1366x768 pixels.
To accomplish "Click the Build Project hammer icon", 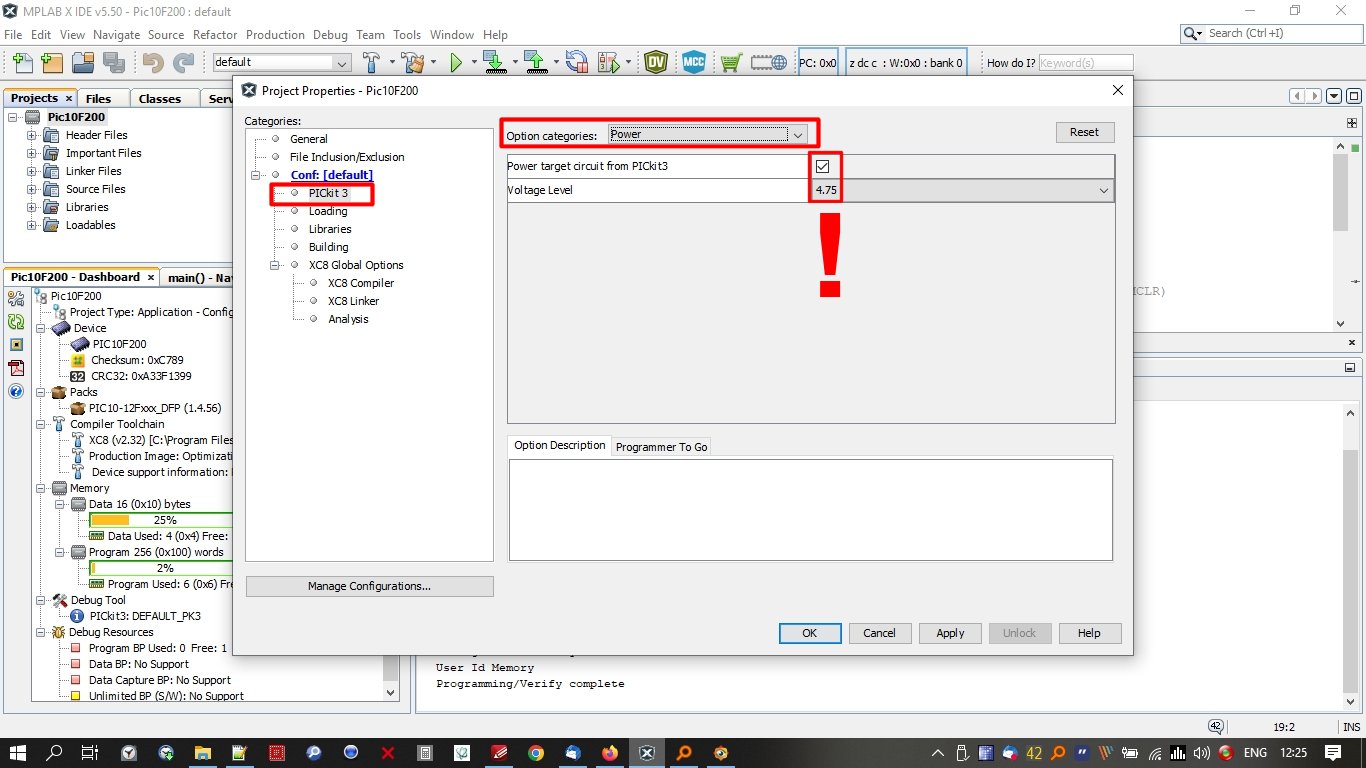I will click(x=371, y=62).
